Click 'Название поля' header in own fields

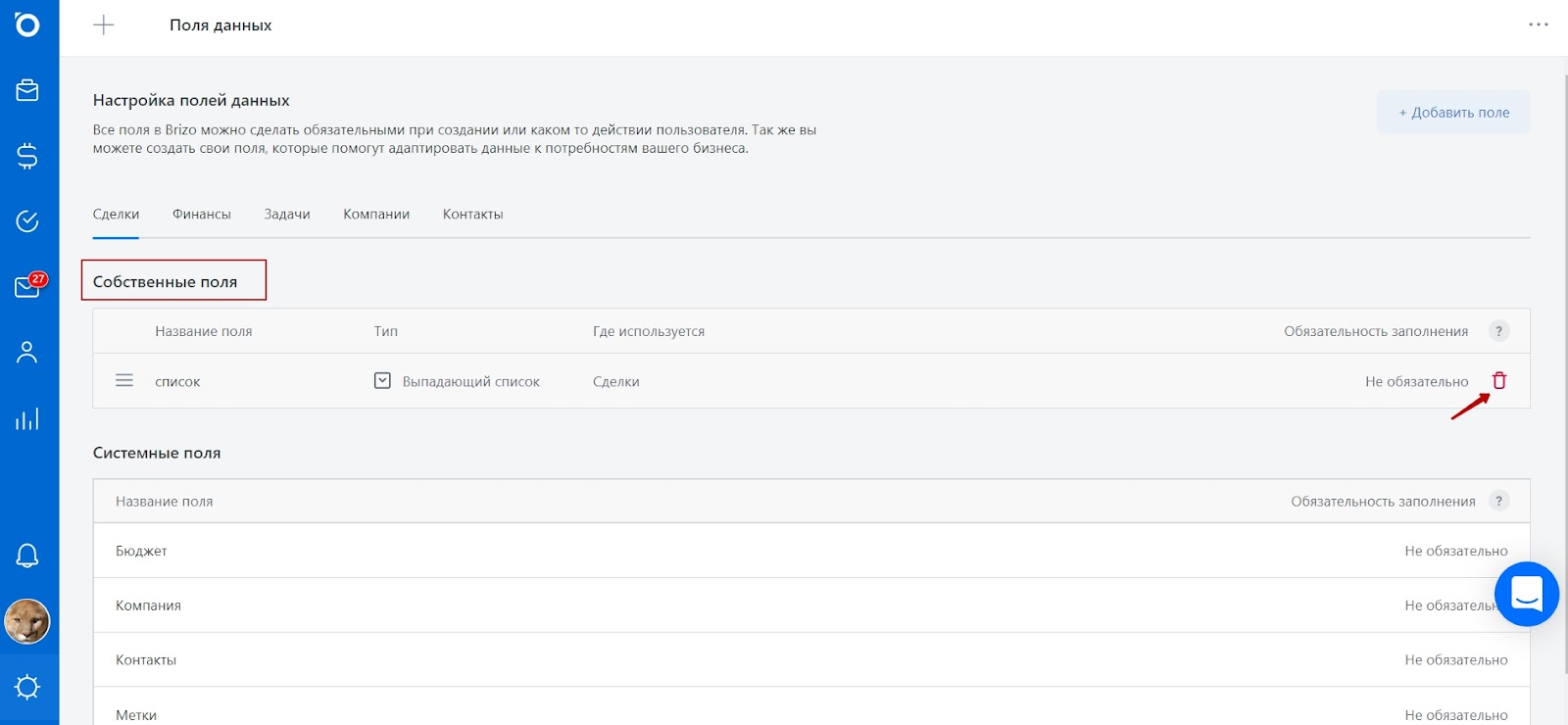pos(204,331)
